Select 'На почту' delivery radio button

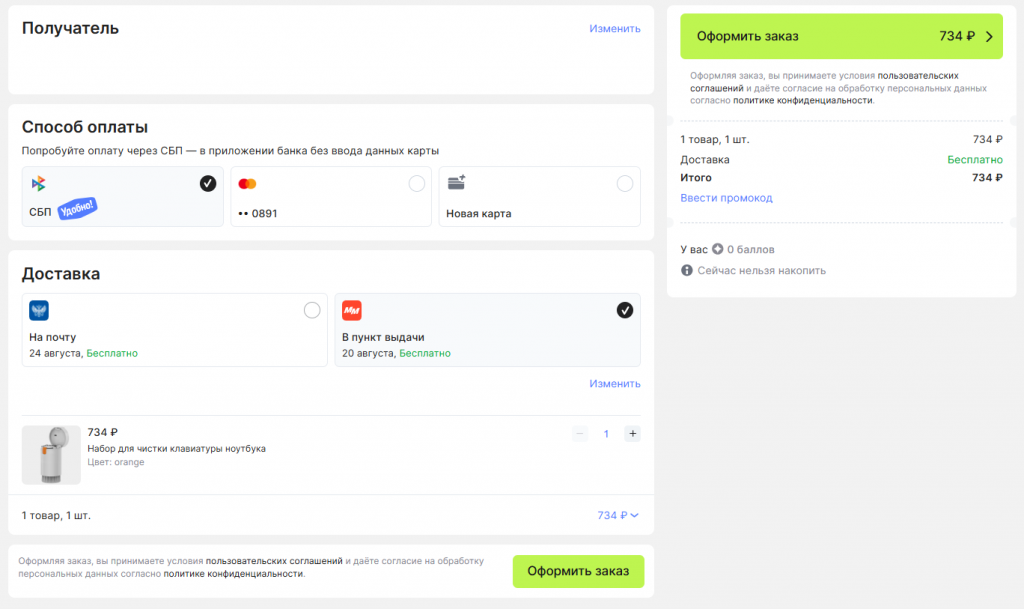(x=312, y=310)
